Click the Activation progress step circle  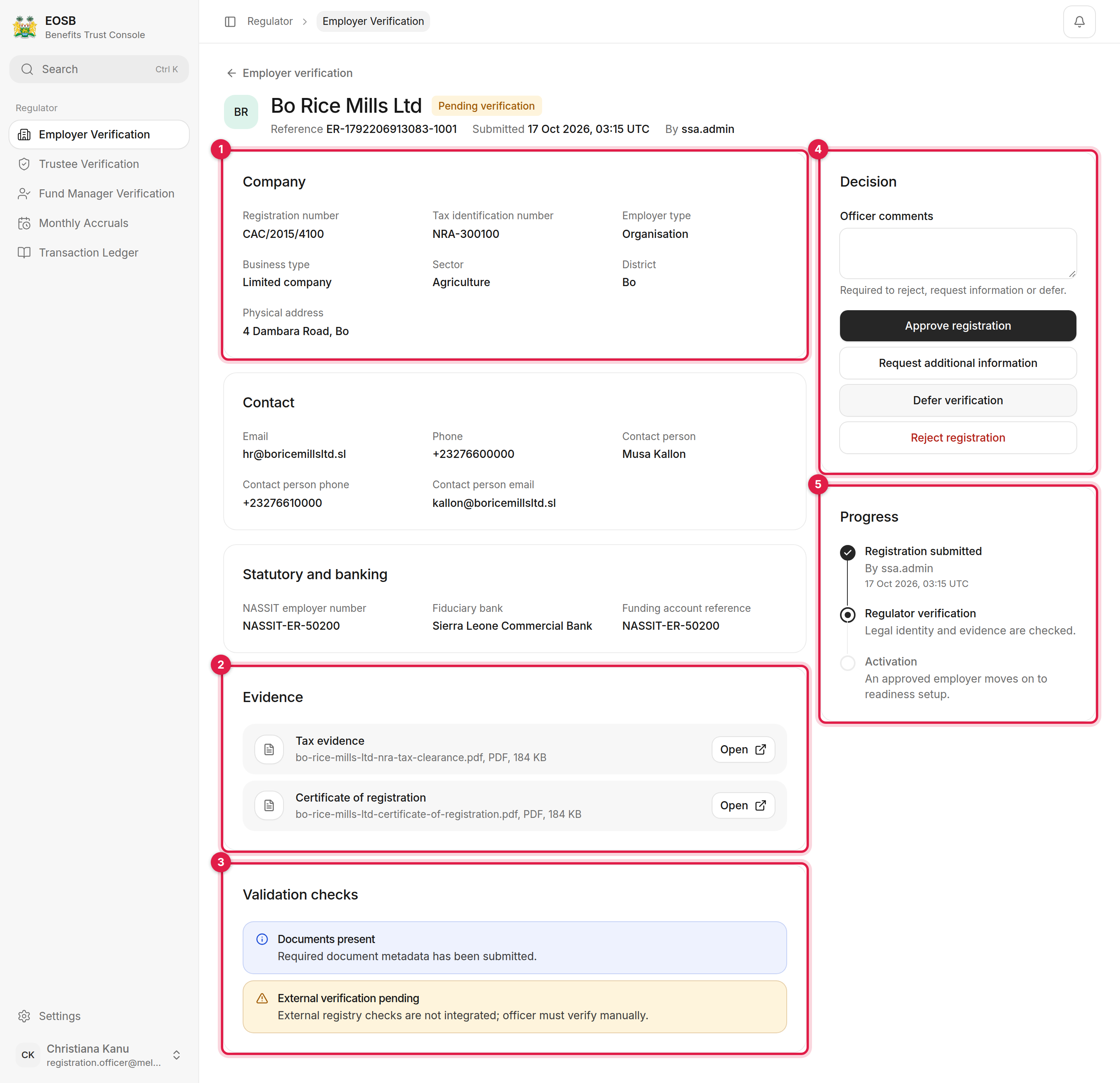(847, 663)
